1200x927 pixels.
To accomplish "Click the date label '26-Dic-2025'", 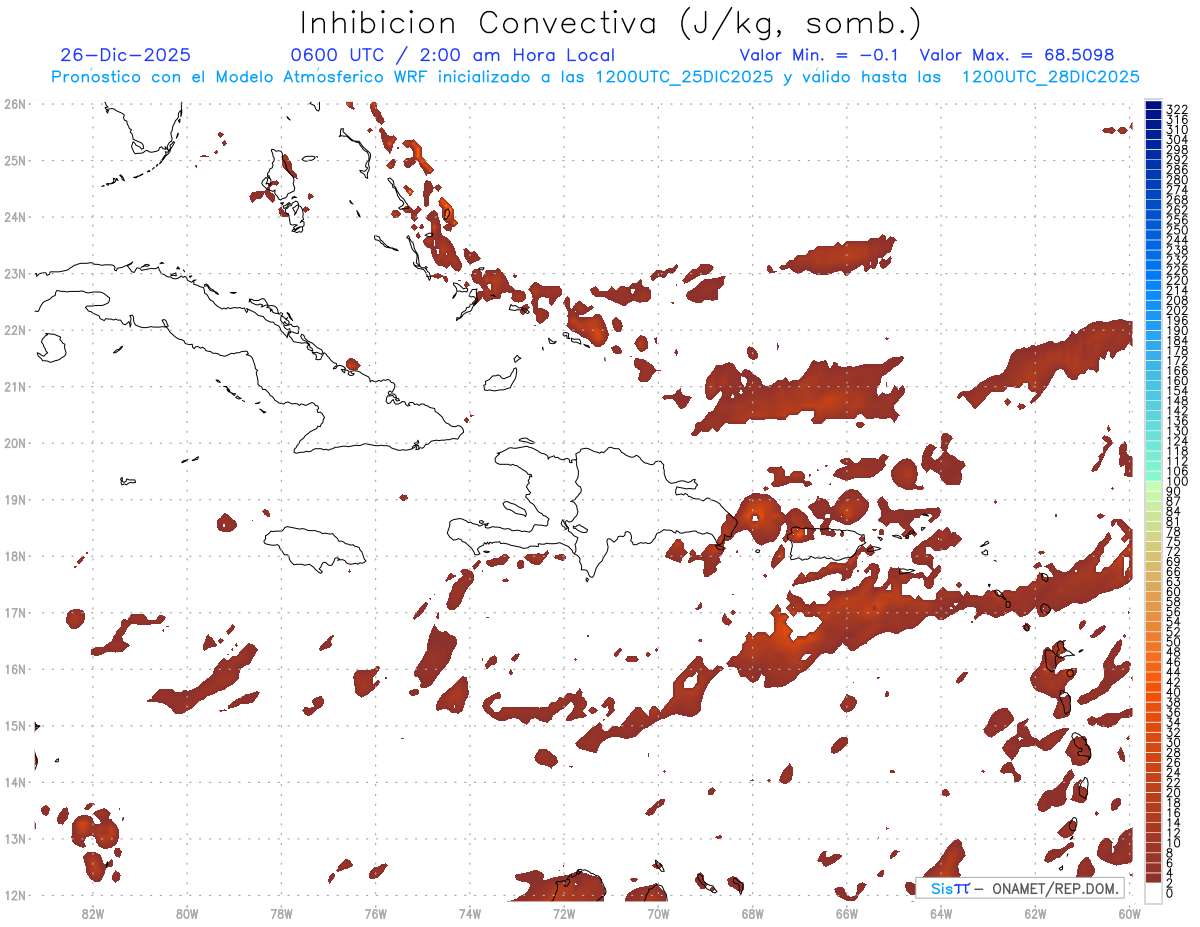I will 125,55.
